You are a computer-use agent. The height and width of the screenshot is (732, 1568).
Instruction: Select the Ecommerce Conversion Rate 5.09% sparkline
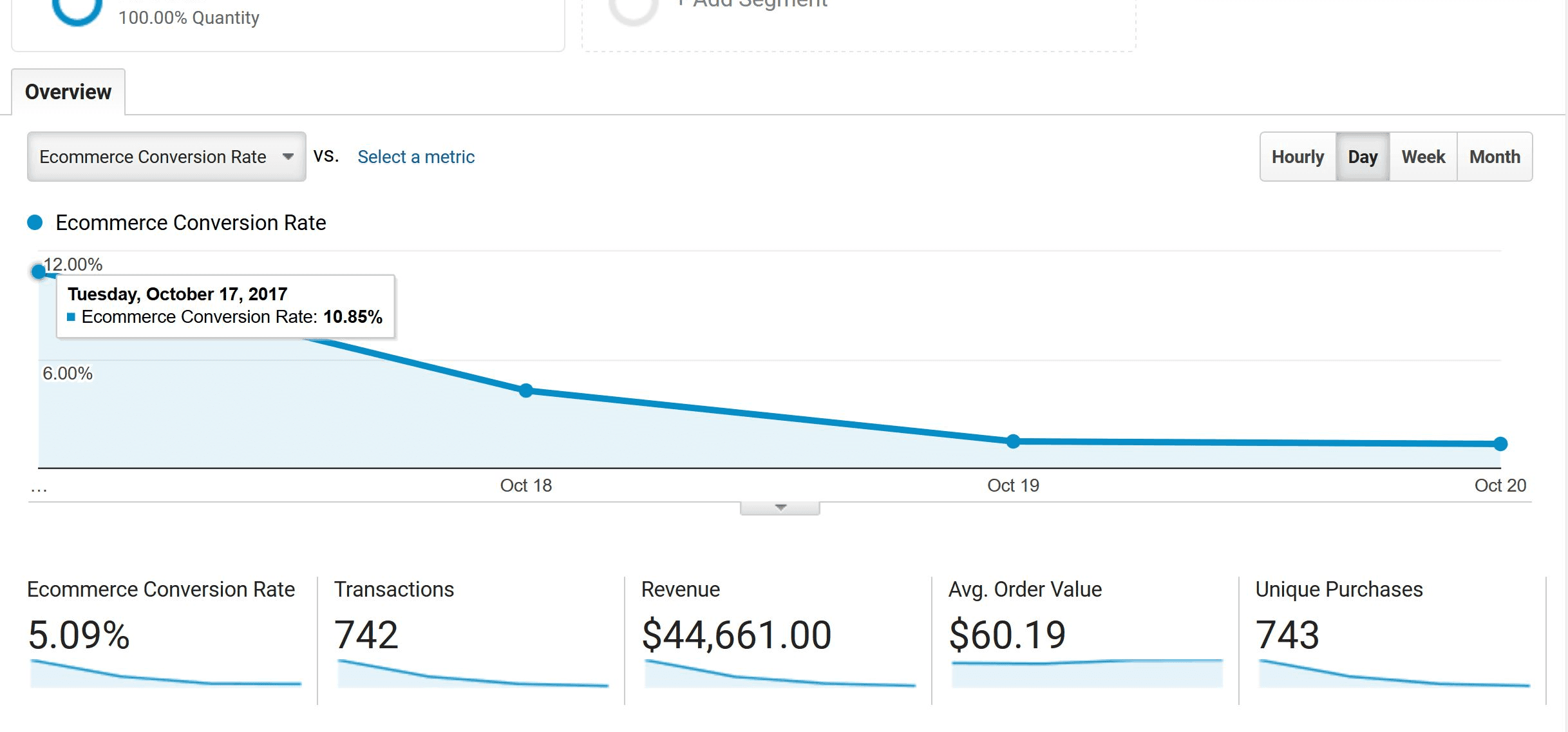pyautogui.click(x=165, y=674)
